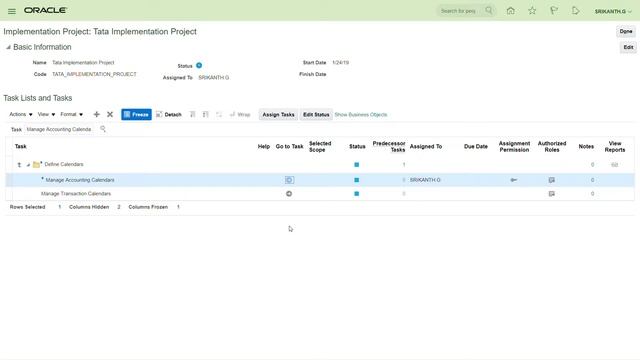Screen dimensions: 640x360
Task: Click the search magnifier in the header
Action: click(x=489, y=11)
